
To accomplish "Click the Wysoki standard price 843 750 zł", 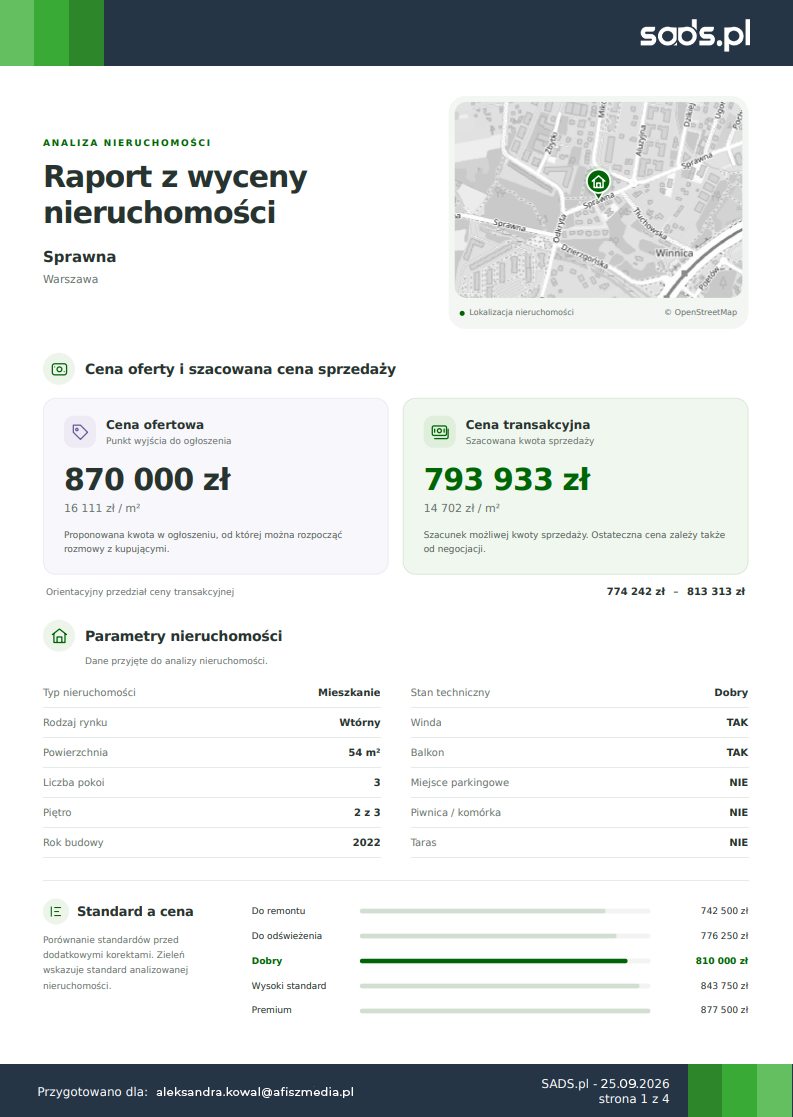I will [724, 986].
